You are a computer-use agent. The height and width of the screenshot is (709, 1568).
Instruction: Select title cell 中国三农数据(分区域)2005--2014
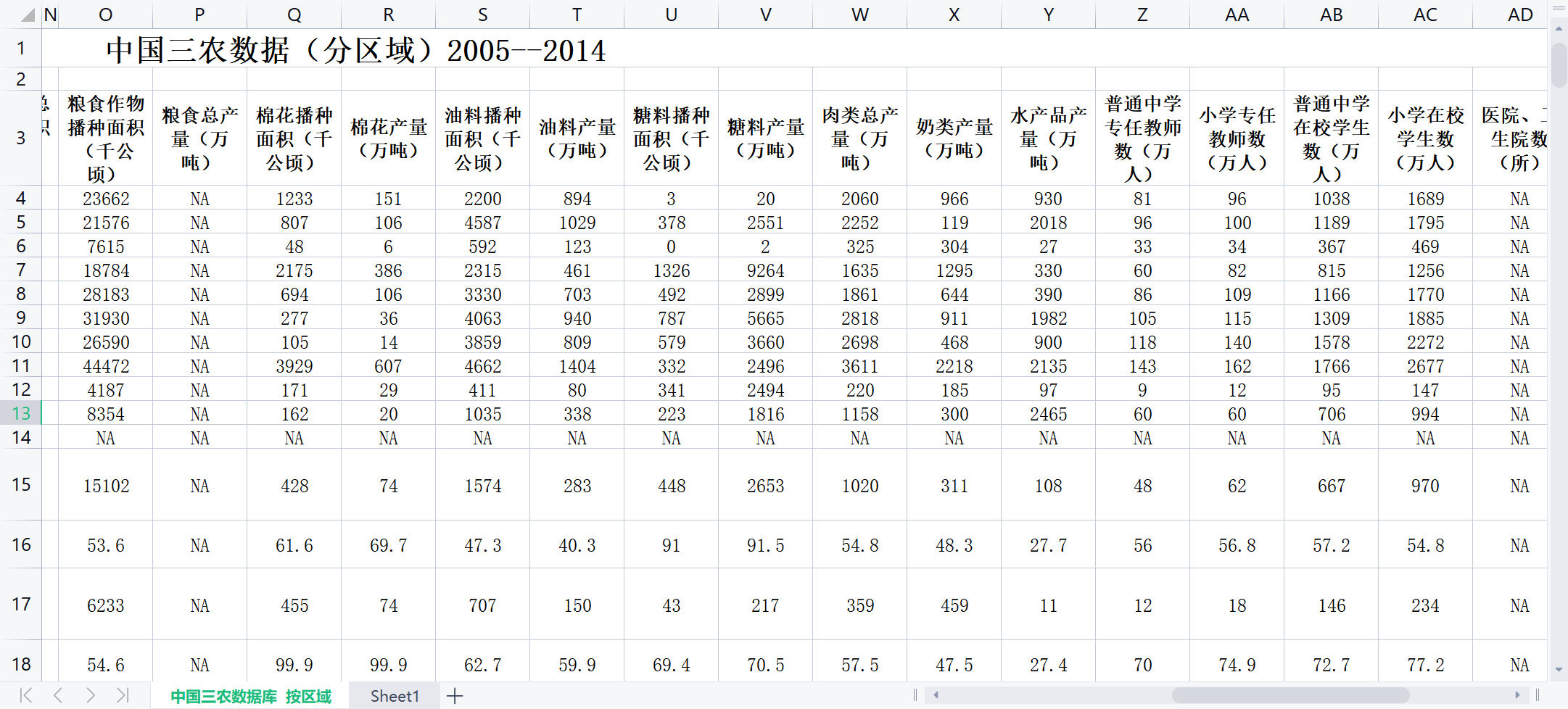coord(355,50)
